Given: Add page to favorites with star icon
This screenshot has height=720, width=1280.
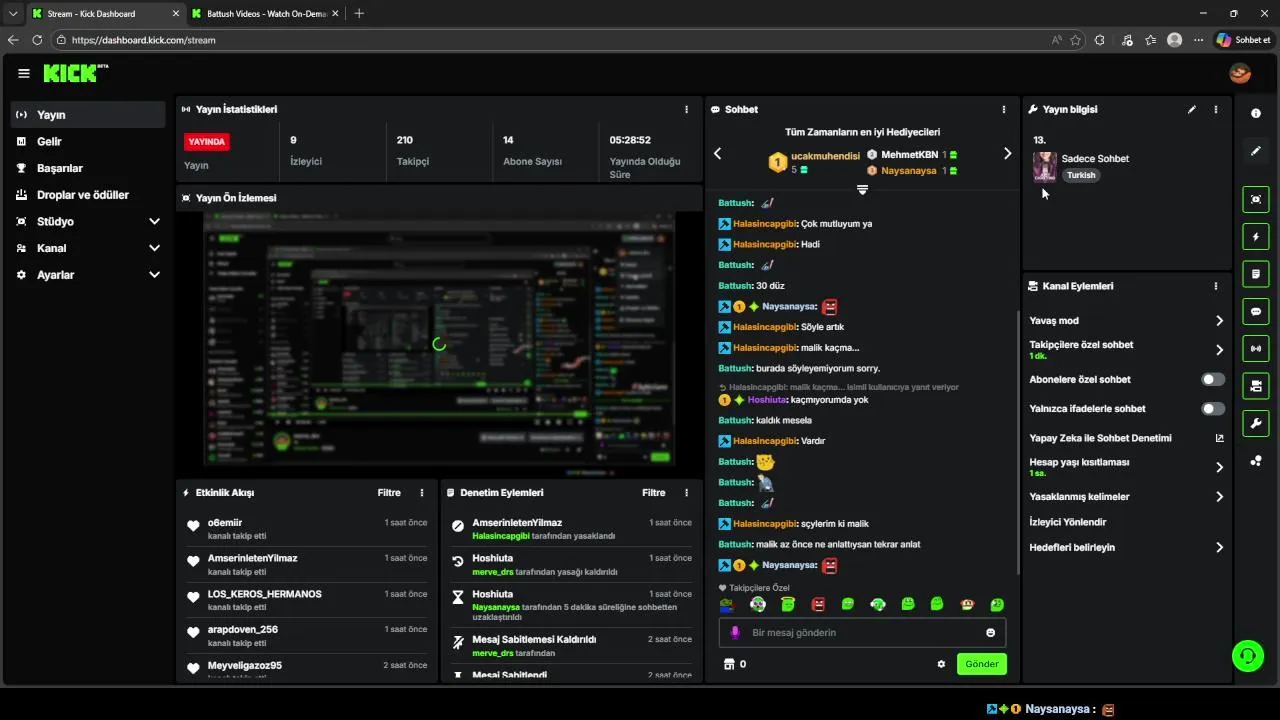Looking at the screenshot, I should [x=1075, y=40].
